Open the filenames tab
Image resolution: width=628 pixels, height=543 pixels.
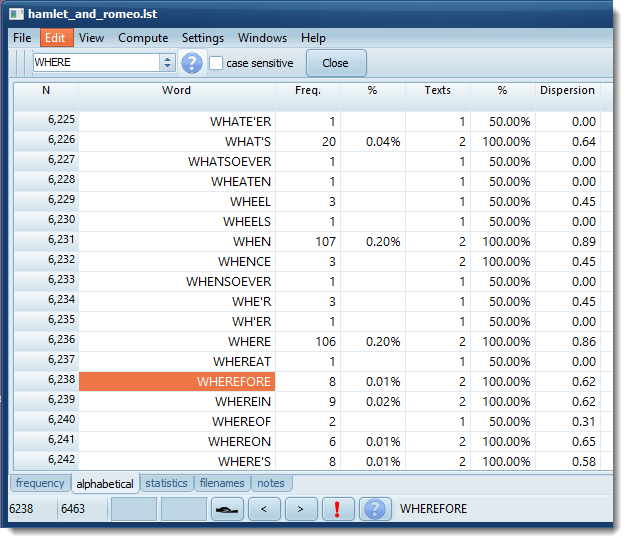tap(222, 483)
